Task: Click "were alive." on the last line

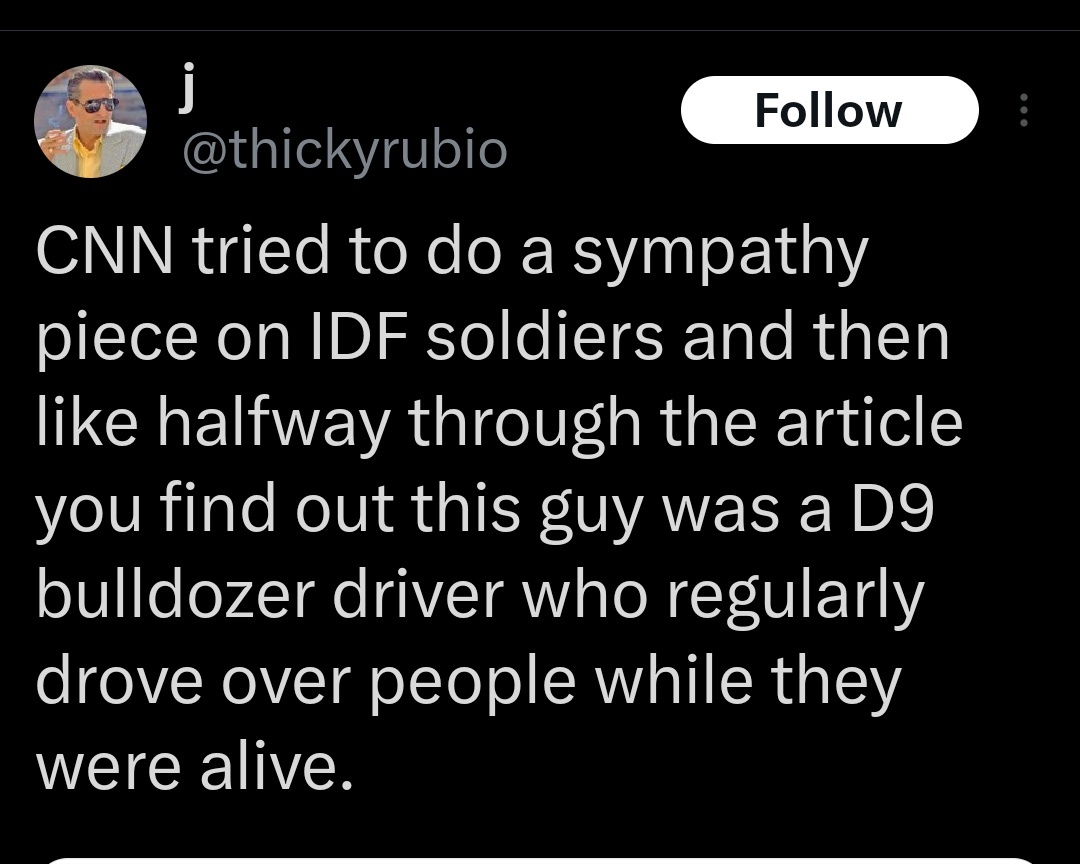Action: click(195, 767)
